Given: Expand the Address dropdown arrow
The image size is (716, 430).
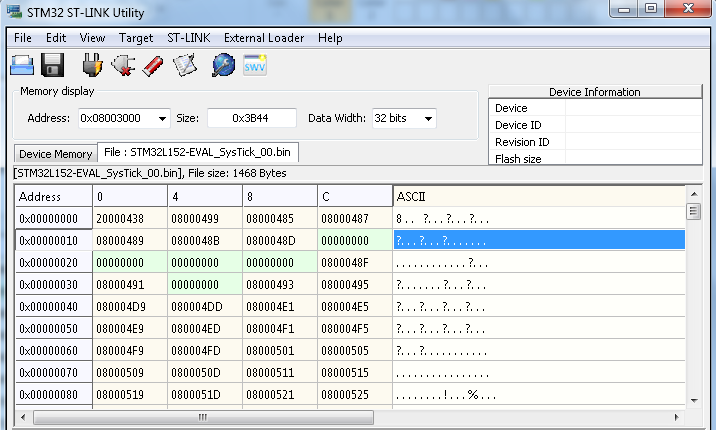Looking at the screenshot, I should click(162, 119).
